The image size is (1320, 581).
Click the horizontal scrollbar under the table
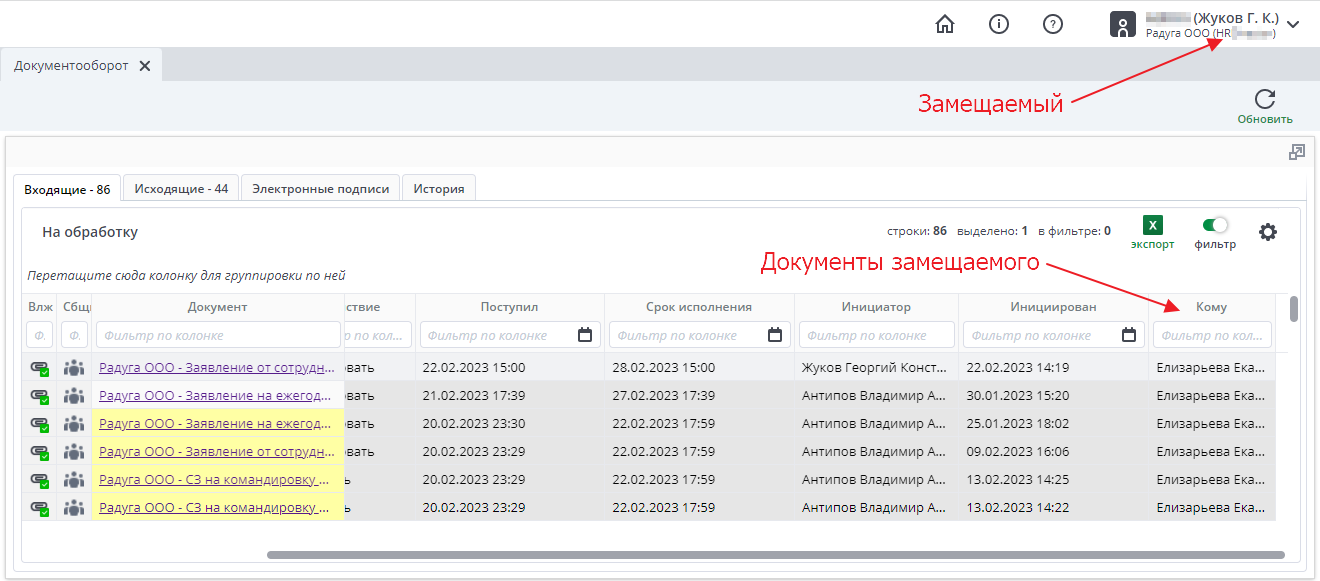click(x=775, y=555)
